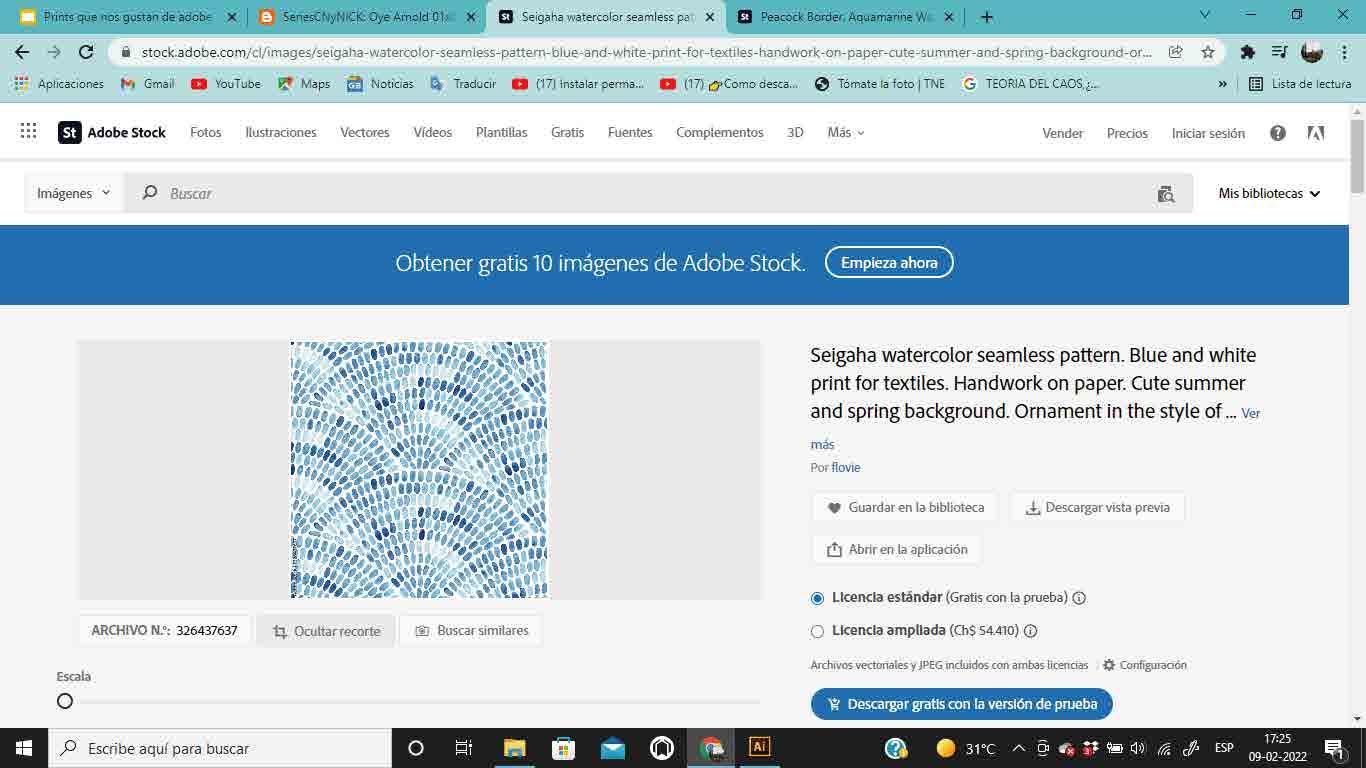Open the Adobe Stock apps grid icon

[28, 132]
